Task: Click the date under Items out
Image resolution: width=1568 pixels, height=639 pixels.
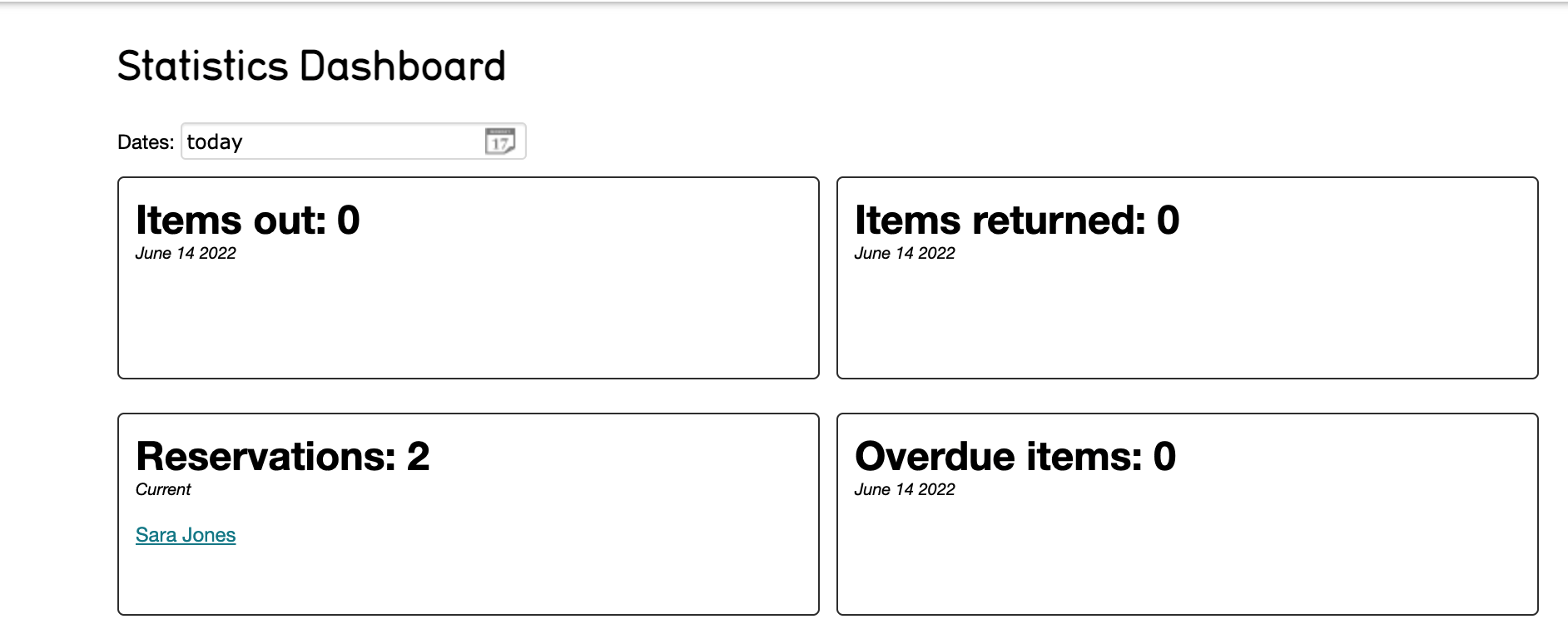Action: coord(186,253)
